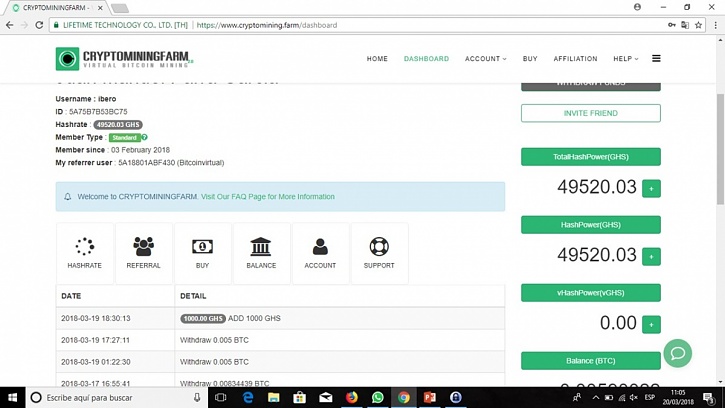725x408 pixels.
Task: Expand the Help dropdown menu
Action: (626, 59)
